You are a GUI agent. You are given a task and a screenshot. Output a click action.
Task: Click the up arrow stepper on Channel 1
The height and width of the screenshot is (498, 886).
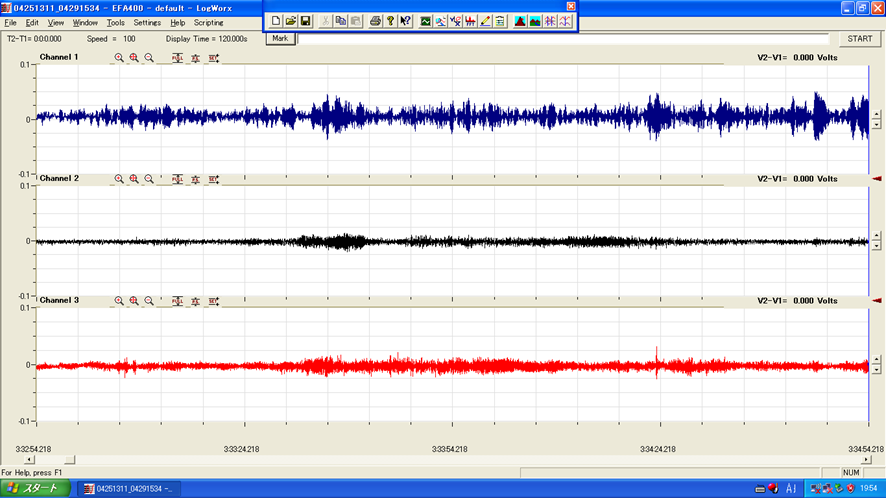(x=877, y=114)
